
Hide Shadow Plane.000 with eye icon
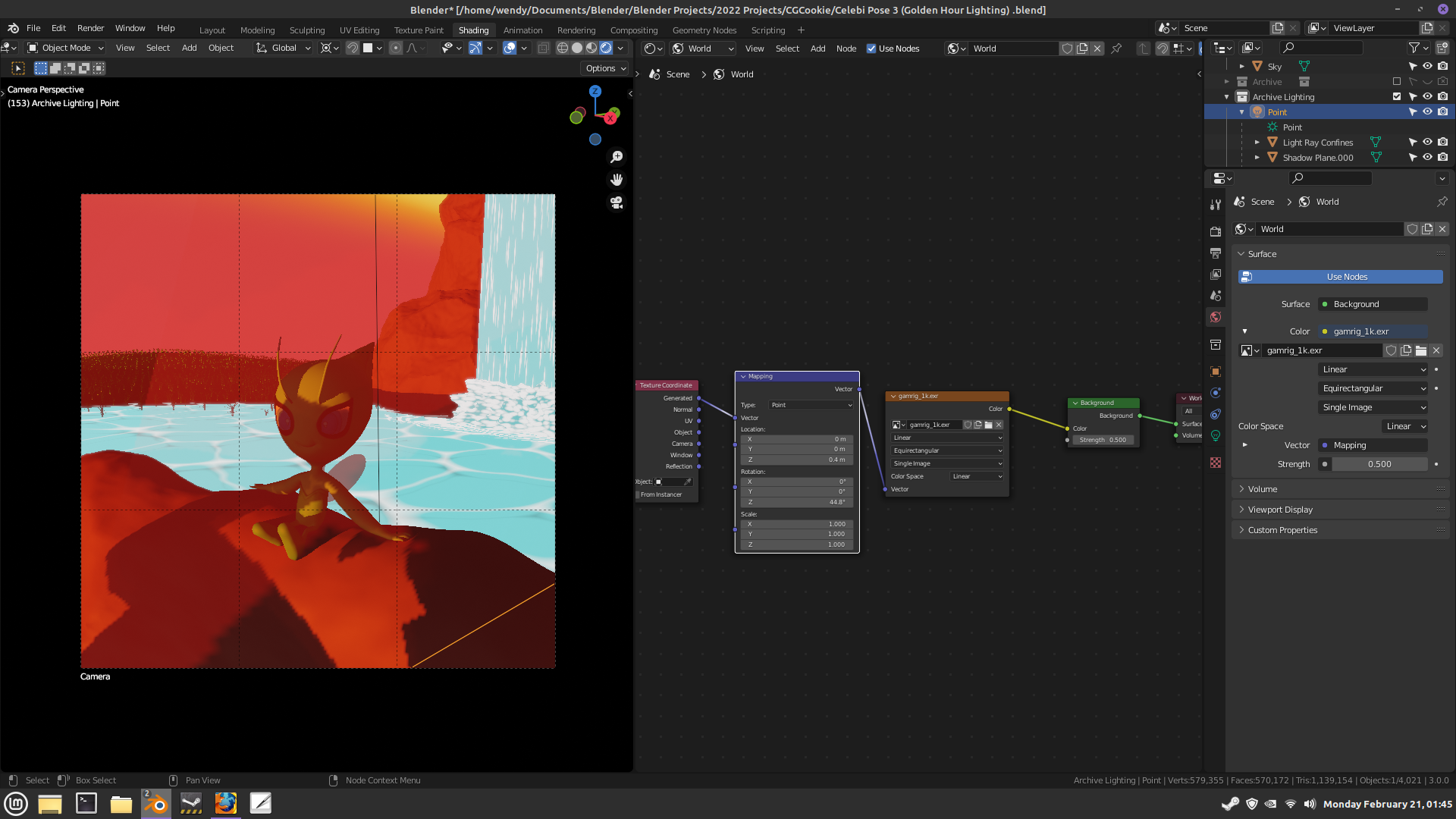tap(1427, 158)
